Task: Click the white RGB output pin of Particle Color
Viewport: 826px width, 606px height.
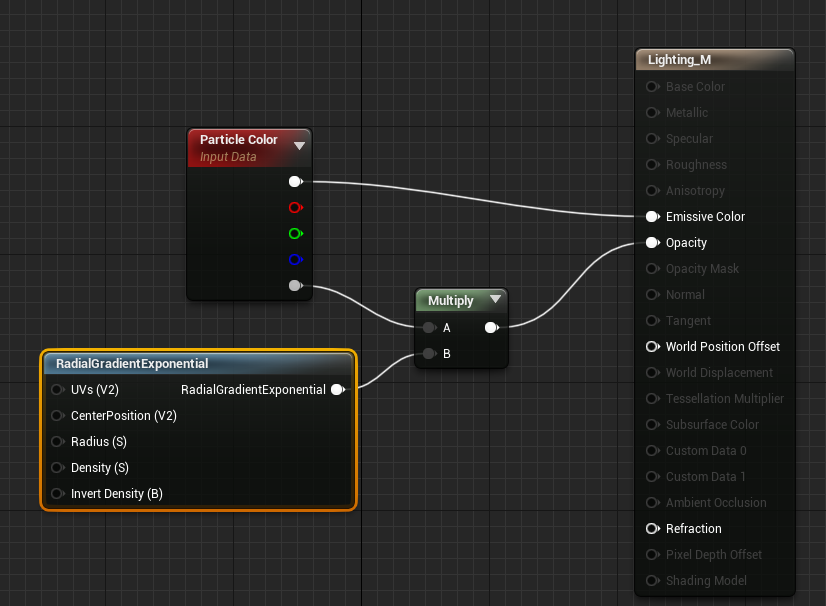Action: 296,182
